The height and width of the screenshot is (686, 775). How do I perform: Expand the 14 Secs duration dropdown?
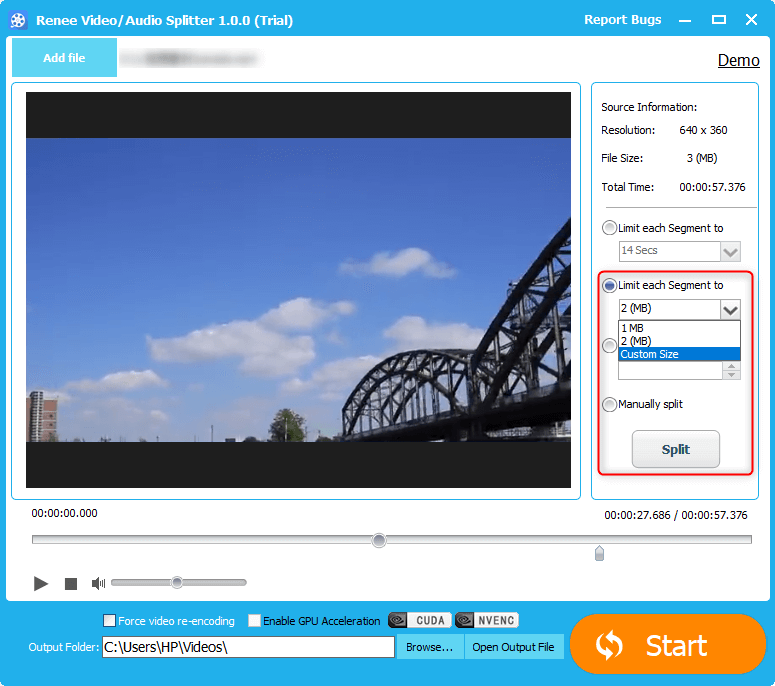tap(731, 251)
